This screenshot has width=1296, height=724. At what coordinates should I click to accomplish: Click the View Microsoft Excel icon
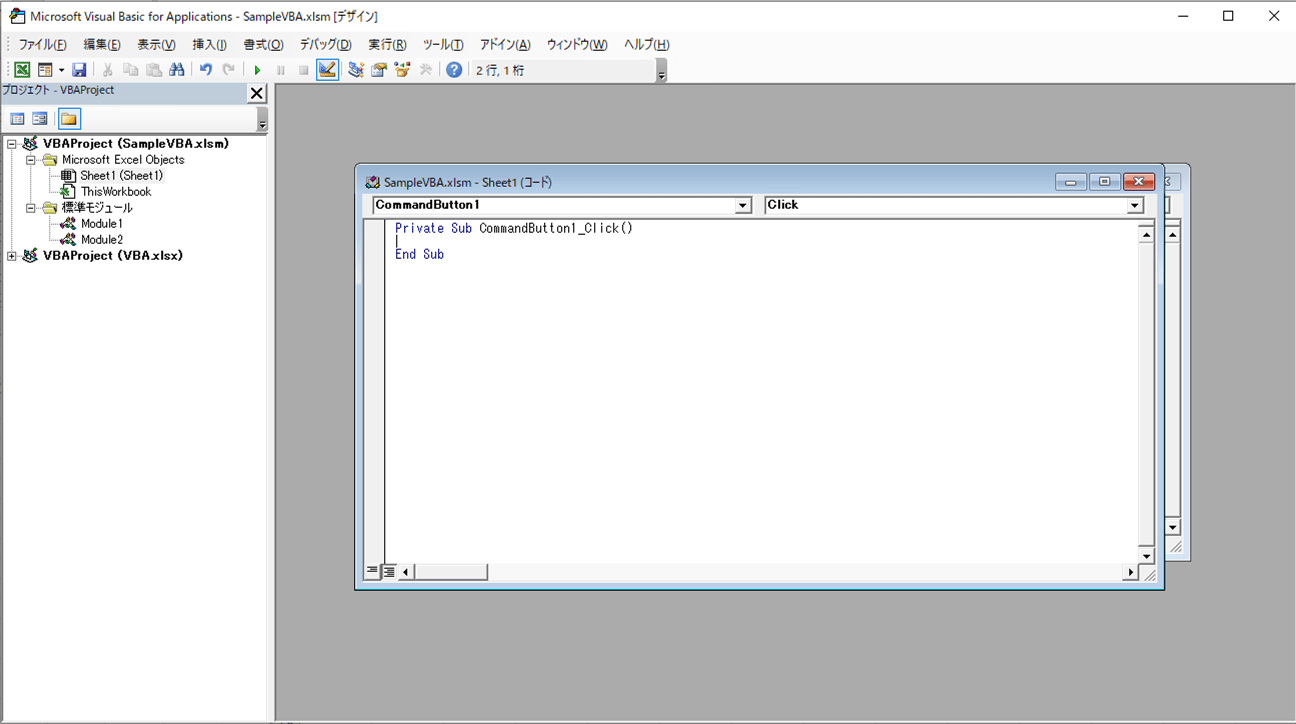(21, 70)
